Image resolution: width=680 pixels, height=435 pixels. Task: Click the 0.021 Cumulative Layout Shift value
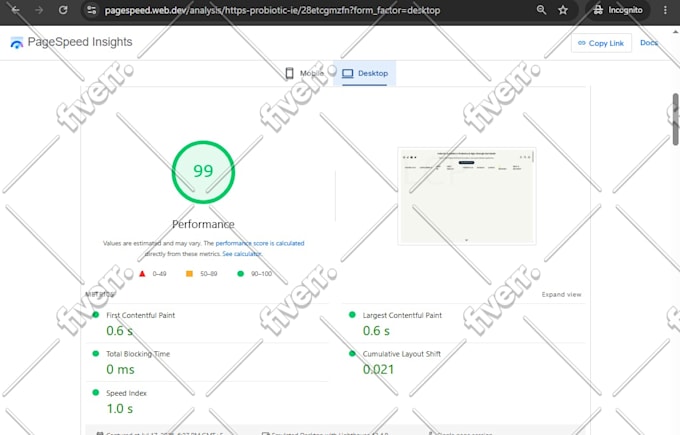(378, 370)
